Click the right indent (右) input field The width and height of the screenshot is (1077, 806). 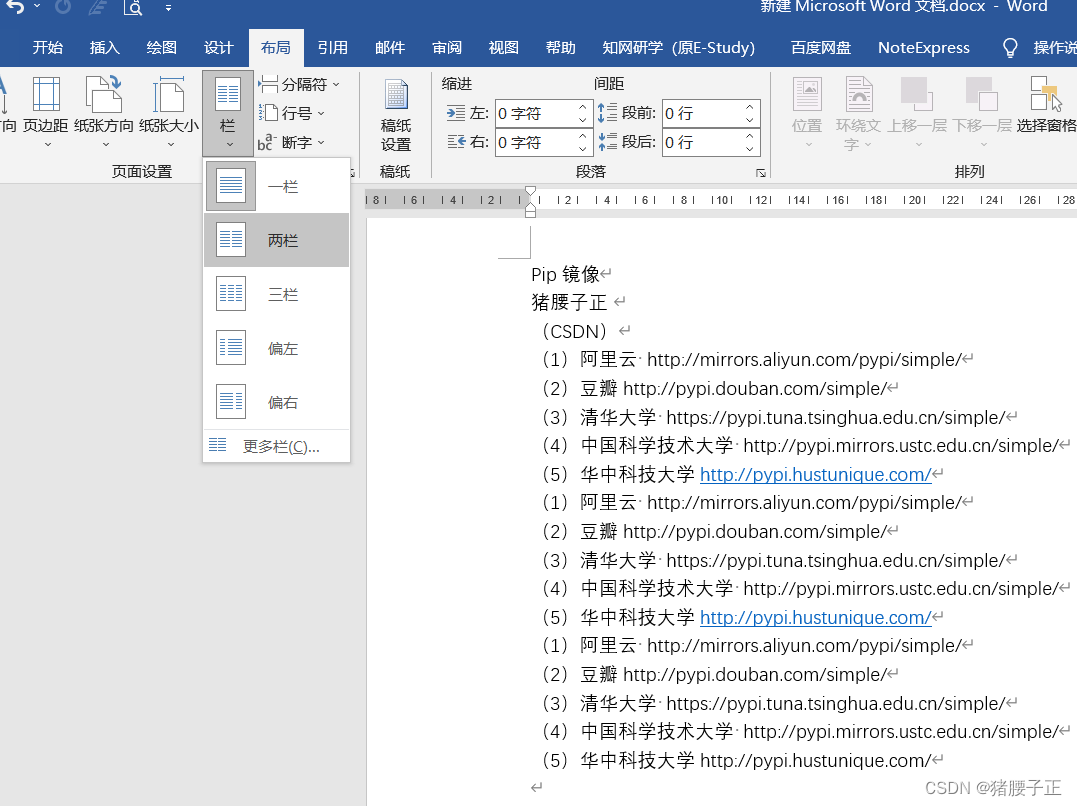click(535, 142)
